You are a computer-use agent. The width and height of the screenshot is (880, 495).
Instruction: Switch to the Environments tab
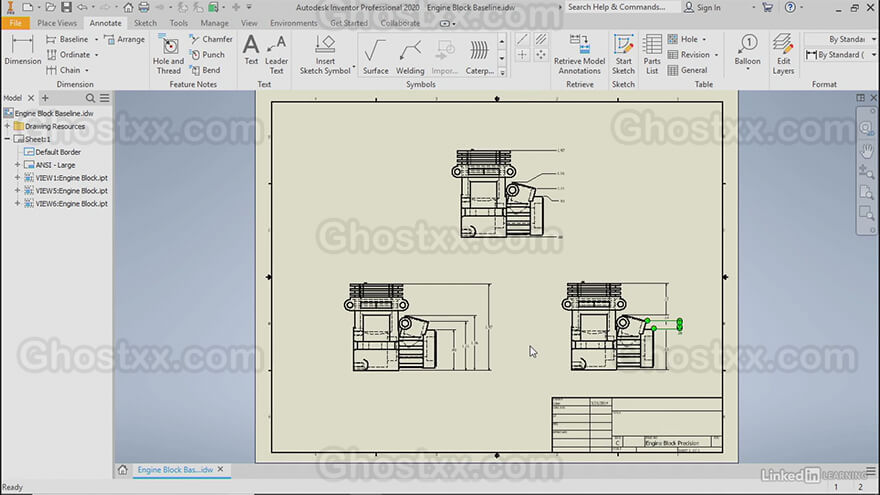click(294, 23)
